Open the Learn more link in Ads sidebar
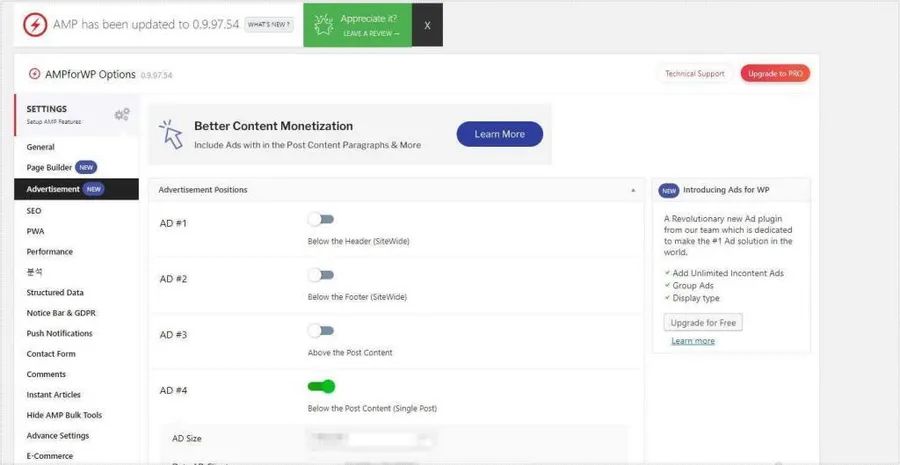This screenshot has width=900, height=465. point(693,341)
